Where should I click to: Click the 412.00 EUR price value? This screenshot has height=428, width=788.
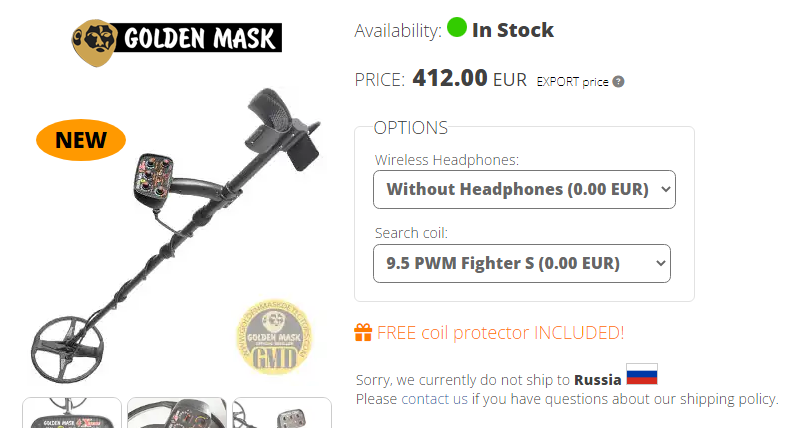(x=469, y=78)
